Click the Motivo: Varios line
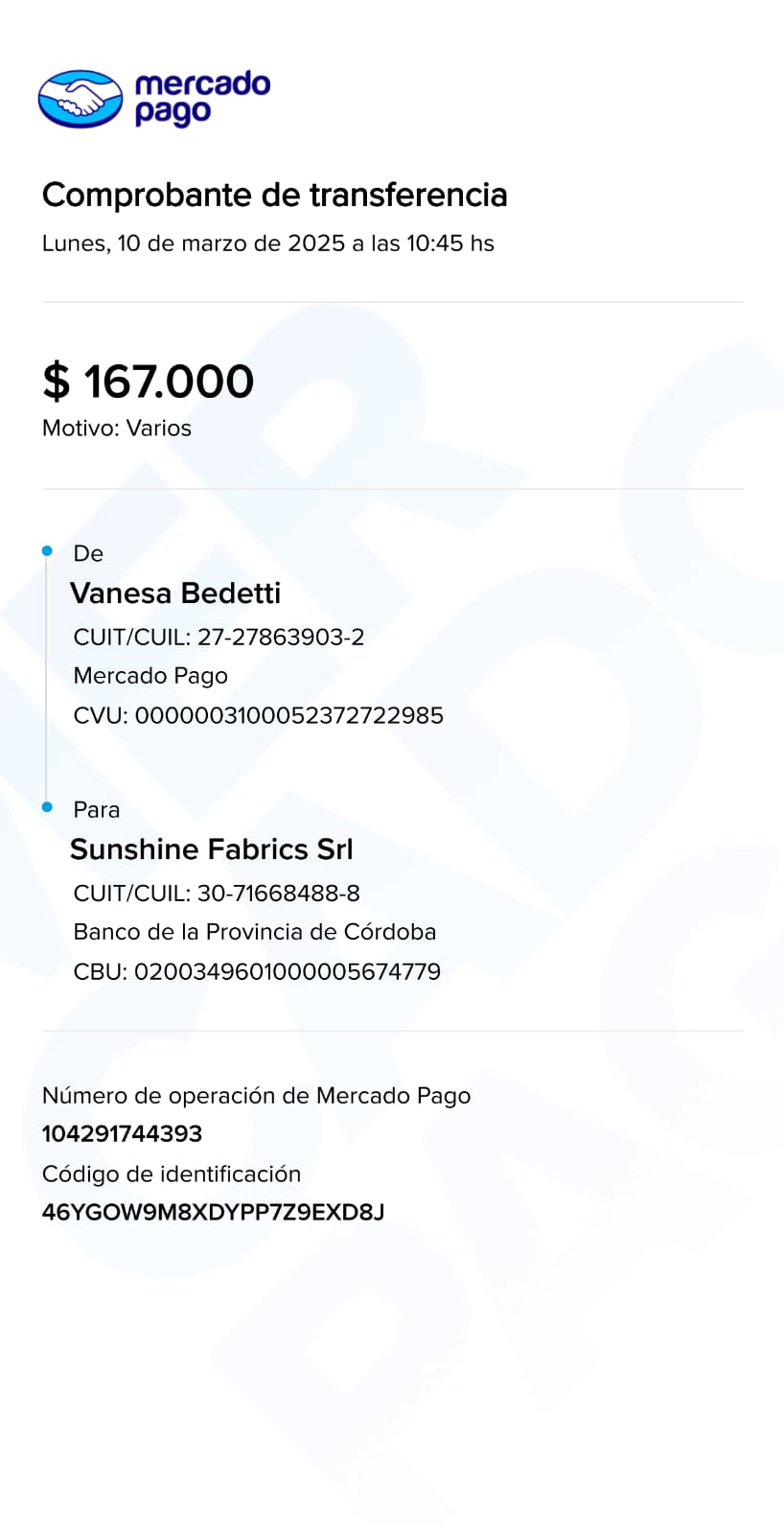 coord(117,429)
